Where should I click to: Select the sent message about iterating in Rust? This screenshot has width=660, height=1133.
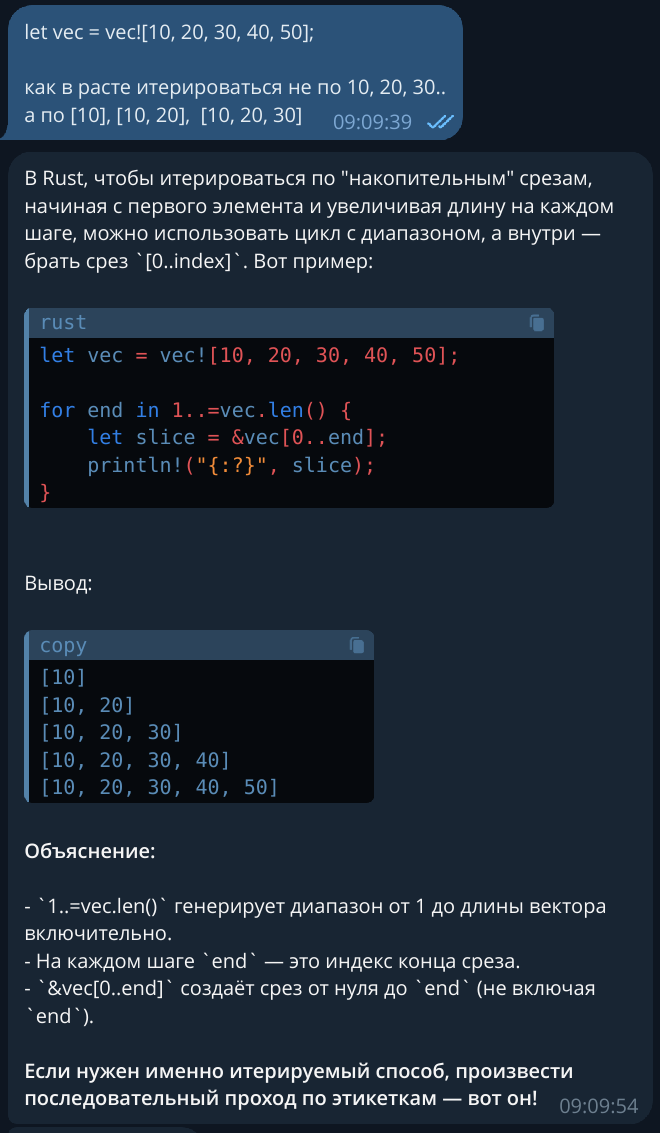click(x=231, y=72)
